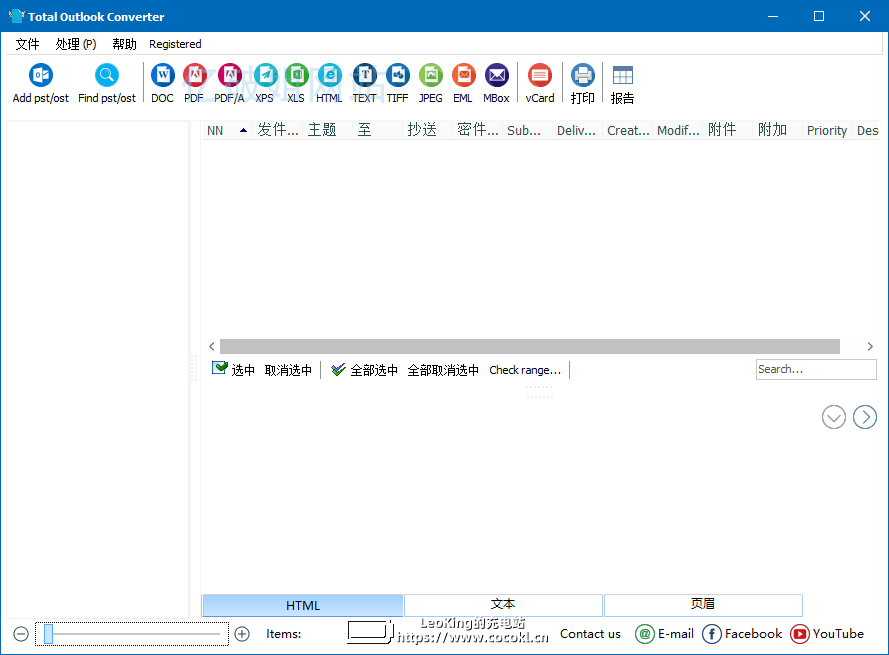Open the Facebook link icon

point(712,634)
